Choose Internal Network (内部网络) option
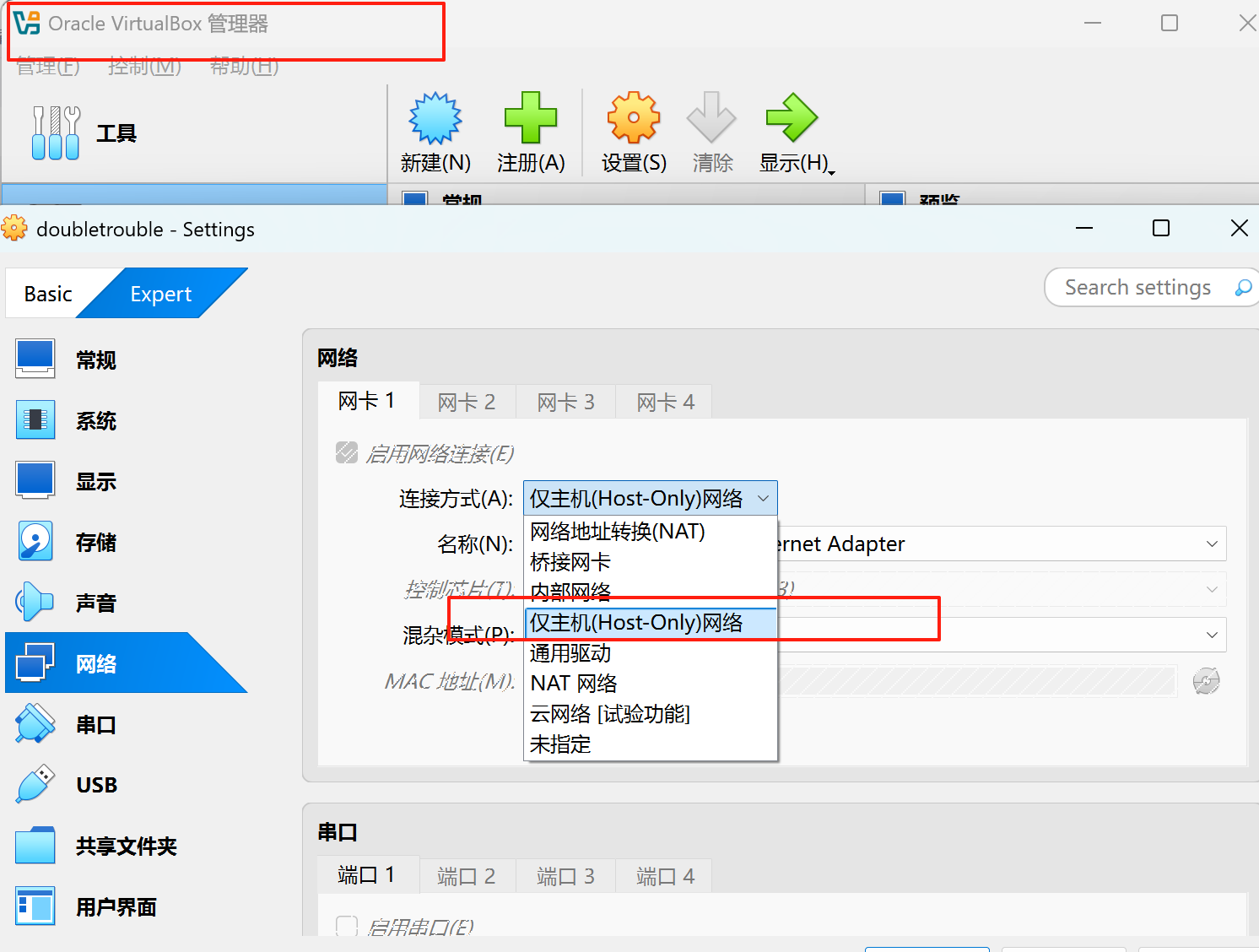The image size is (1259, 952). (650, 592)
